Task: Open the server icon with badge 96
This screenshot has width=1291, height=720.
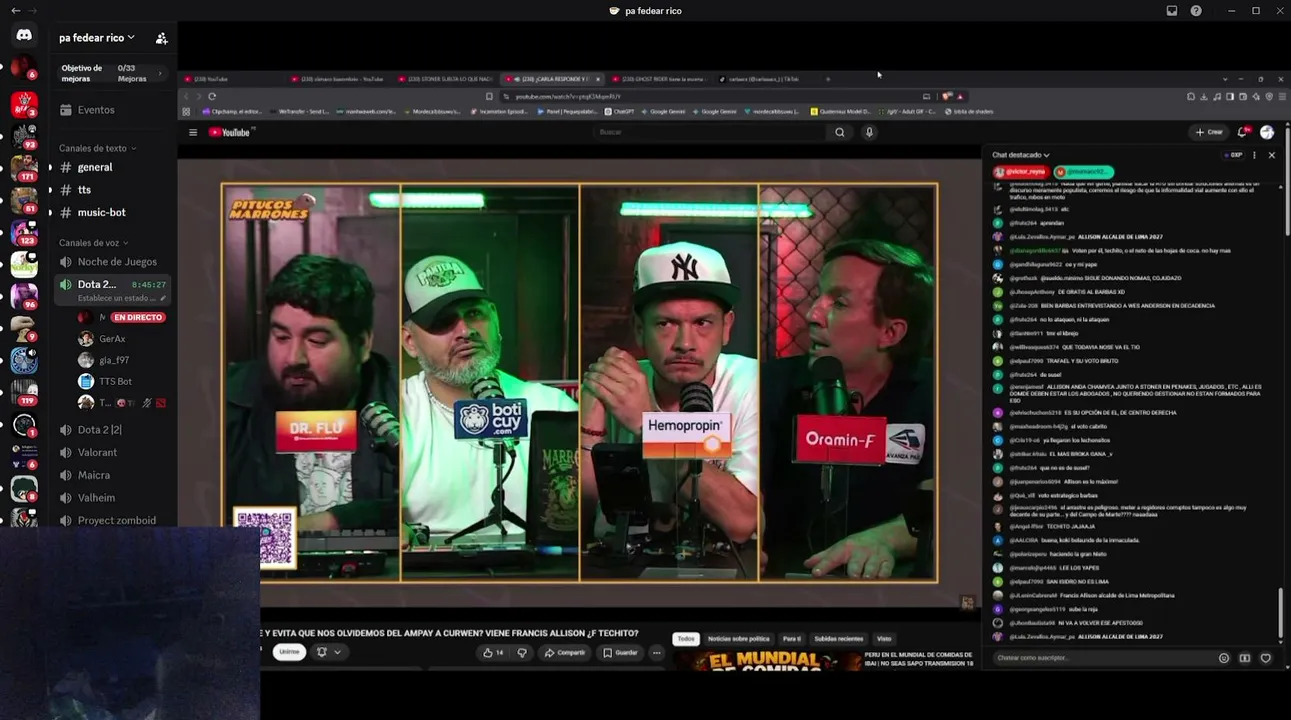Action: tap(24, 296)
